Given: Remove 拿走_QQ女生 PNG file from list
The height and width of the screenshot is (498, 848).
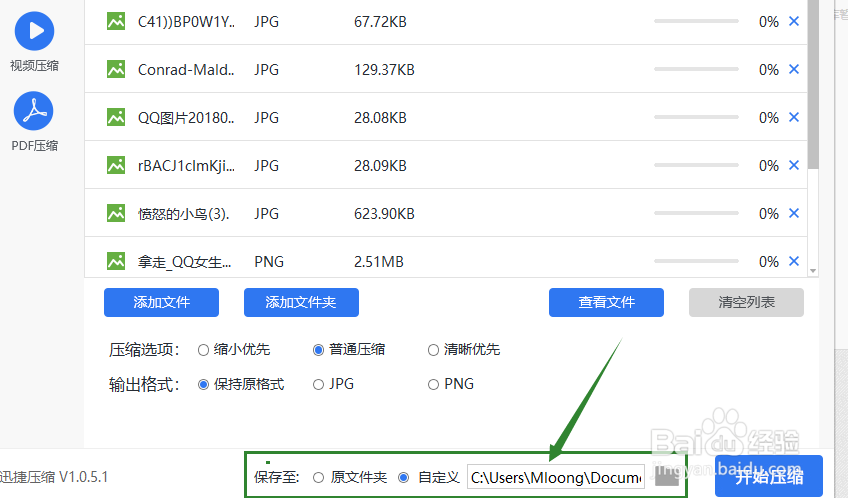Looking at the screenshot, I should [794, 261].
